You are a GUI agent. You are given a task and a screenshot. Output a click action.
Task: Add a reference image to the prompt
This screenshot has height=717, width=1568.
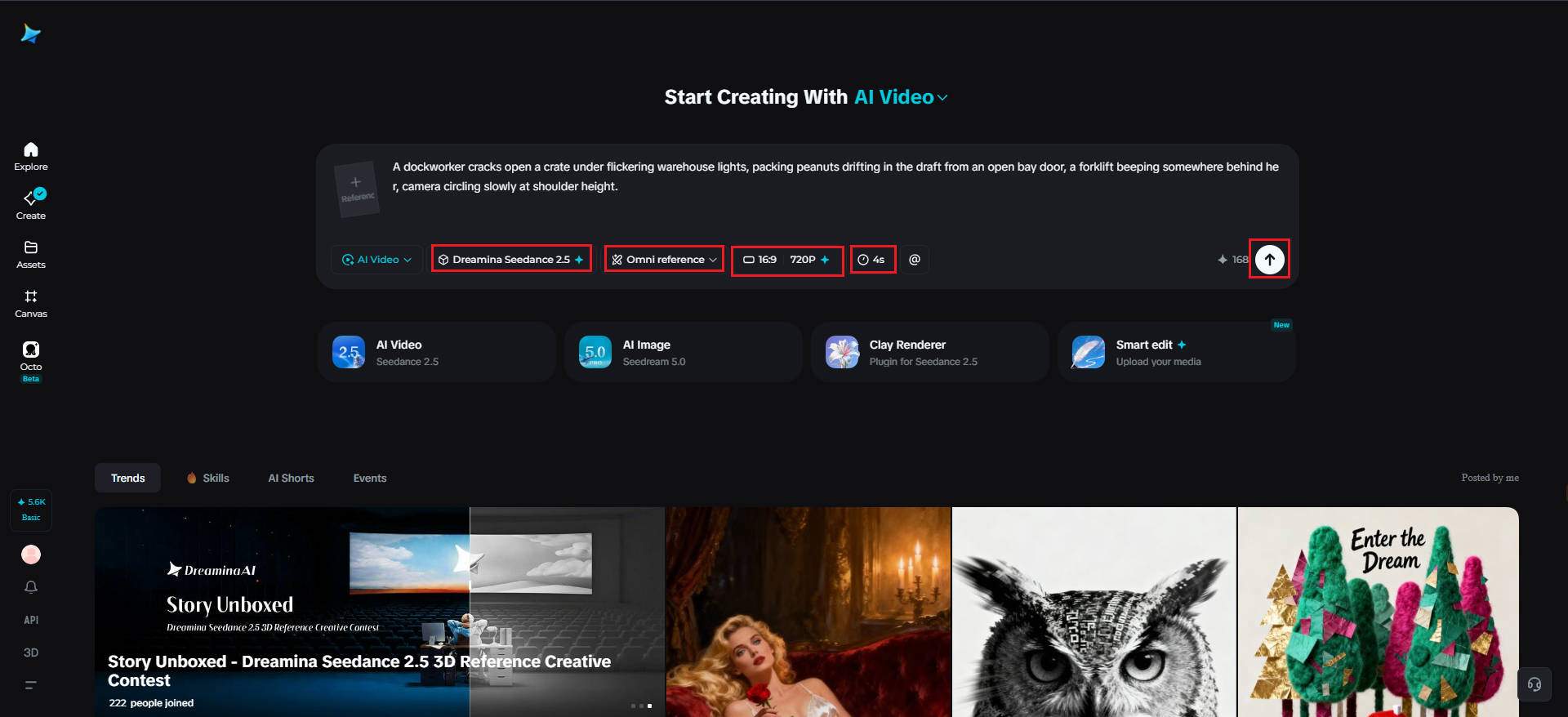[x=356, y=189]
